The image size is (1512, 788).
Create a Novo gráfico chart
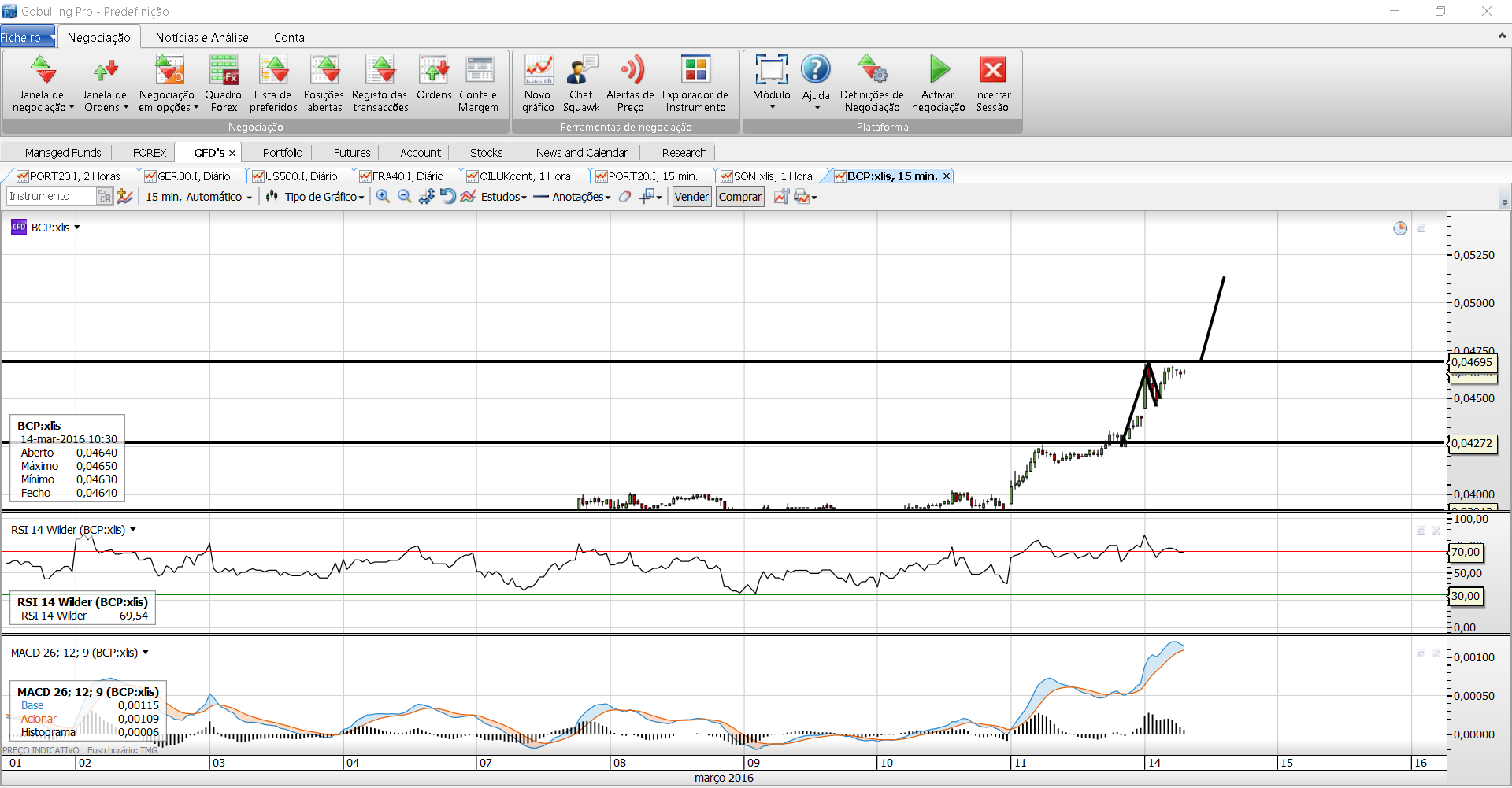539,84
